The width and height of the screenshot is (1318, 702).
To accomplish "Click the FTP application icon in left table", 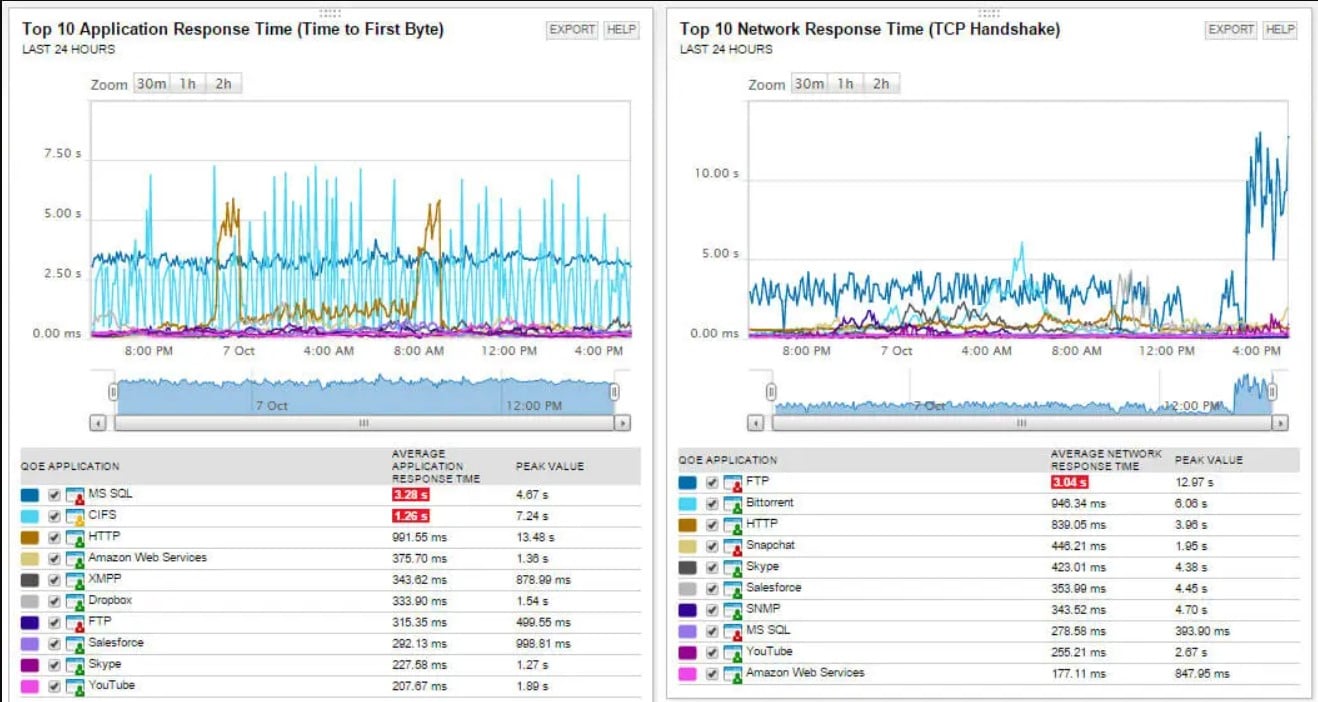I will [75, 622].
